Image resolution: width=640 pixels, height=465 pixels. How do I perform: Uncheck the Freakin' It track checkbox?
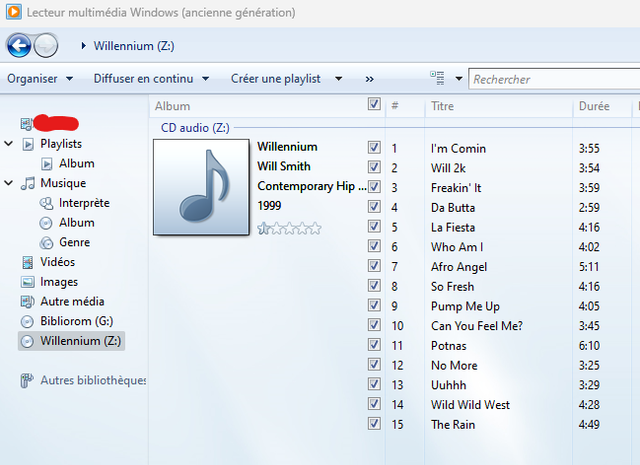click(x=374, y=187)
